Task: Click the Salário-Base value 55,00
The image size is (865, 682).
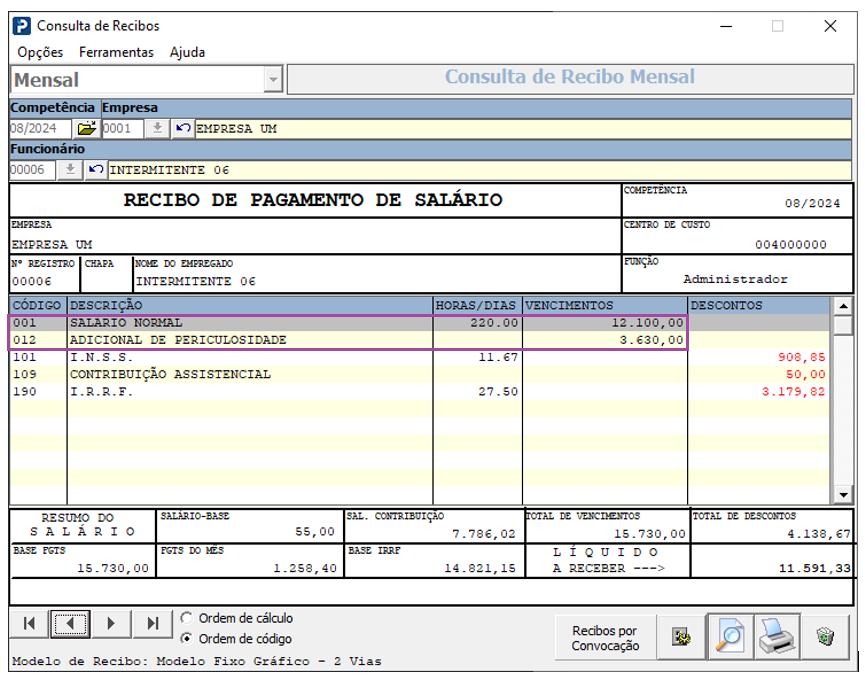Action: click(x=314, y=531)
